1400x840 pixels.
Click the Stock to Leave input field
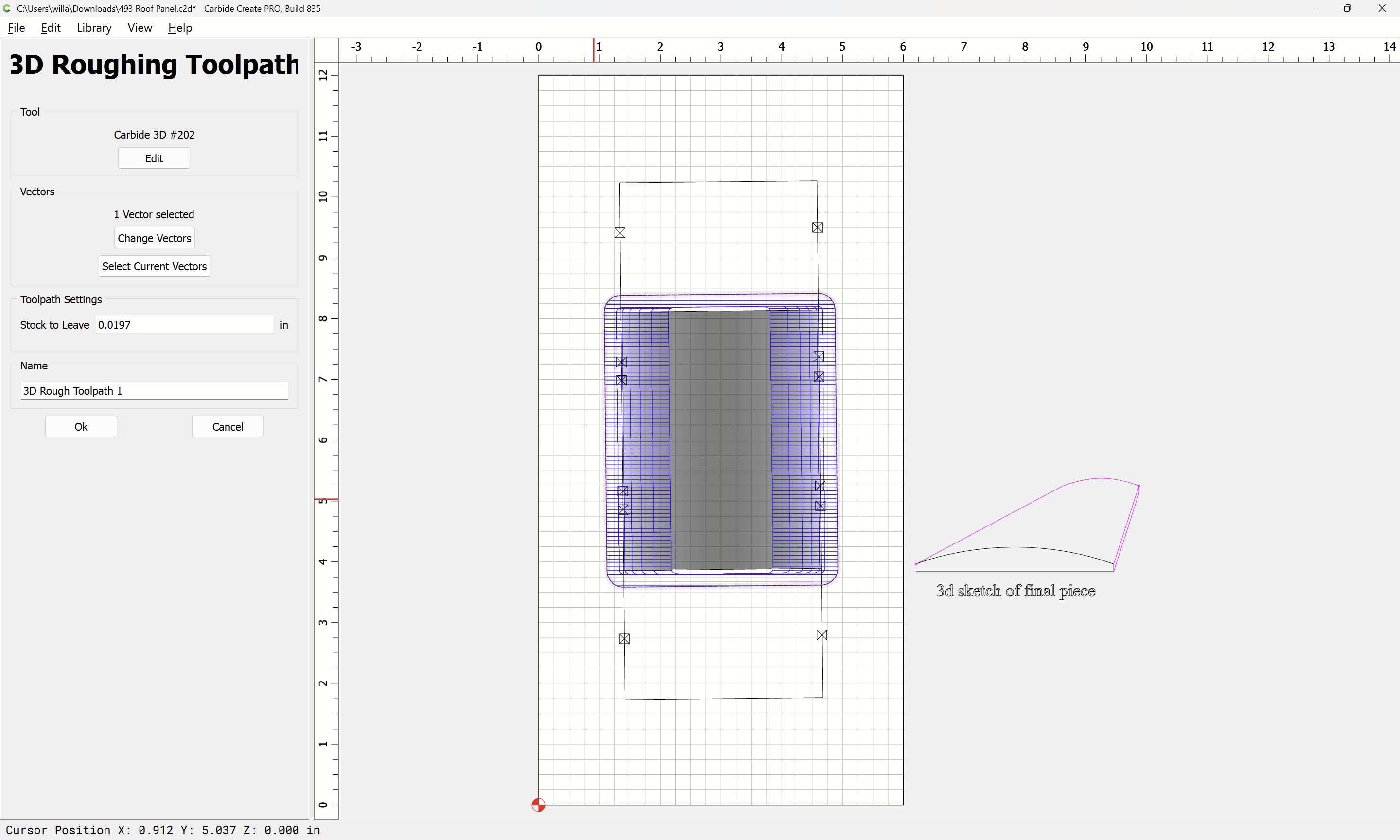[x=184, y=325]
